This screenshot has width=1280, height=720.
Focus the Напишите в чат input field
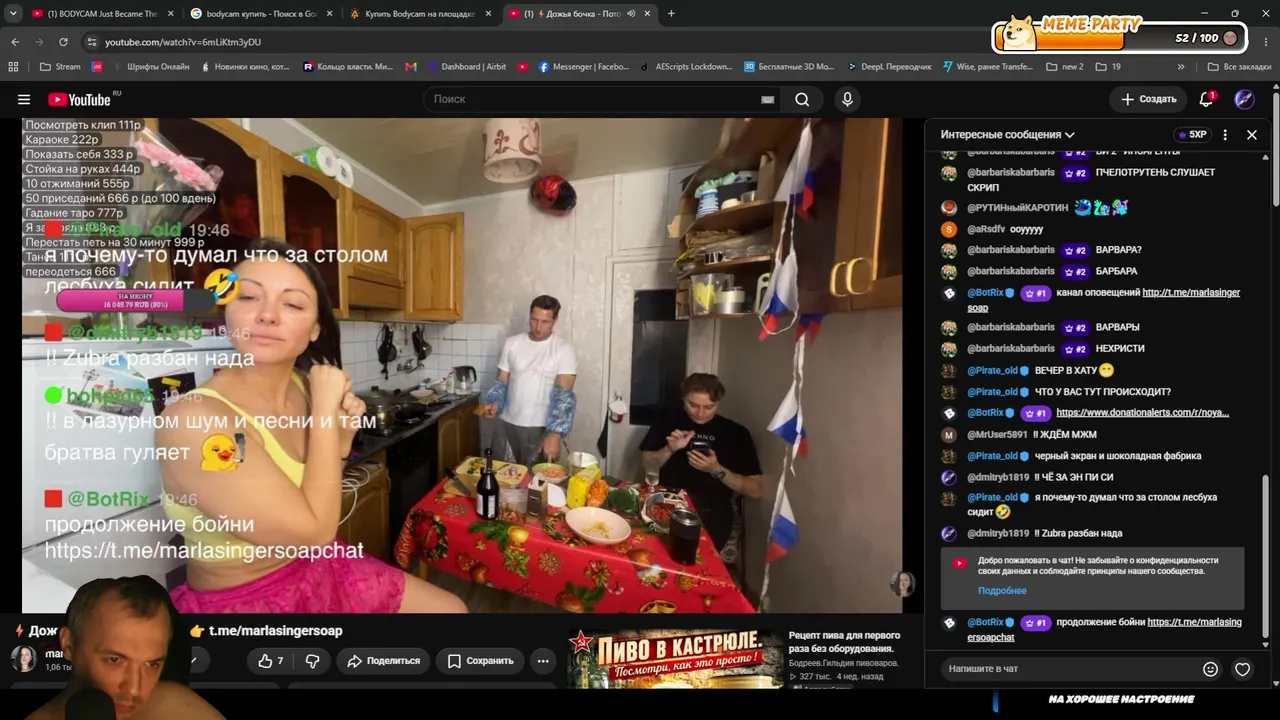(x=1070, y=668)
